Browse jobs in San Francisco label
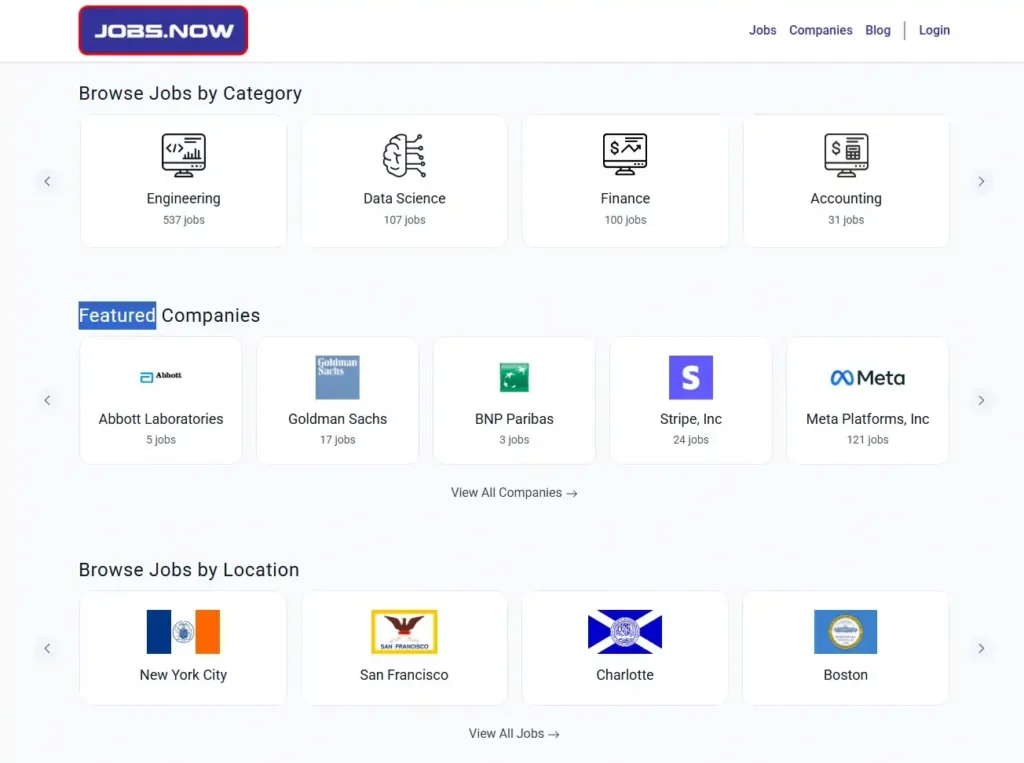Image resolution: width=1024 pixels, height=763 pixels. coord(404,675)
